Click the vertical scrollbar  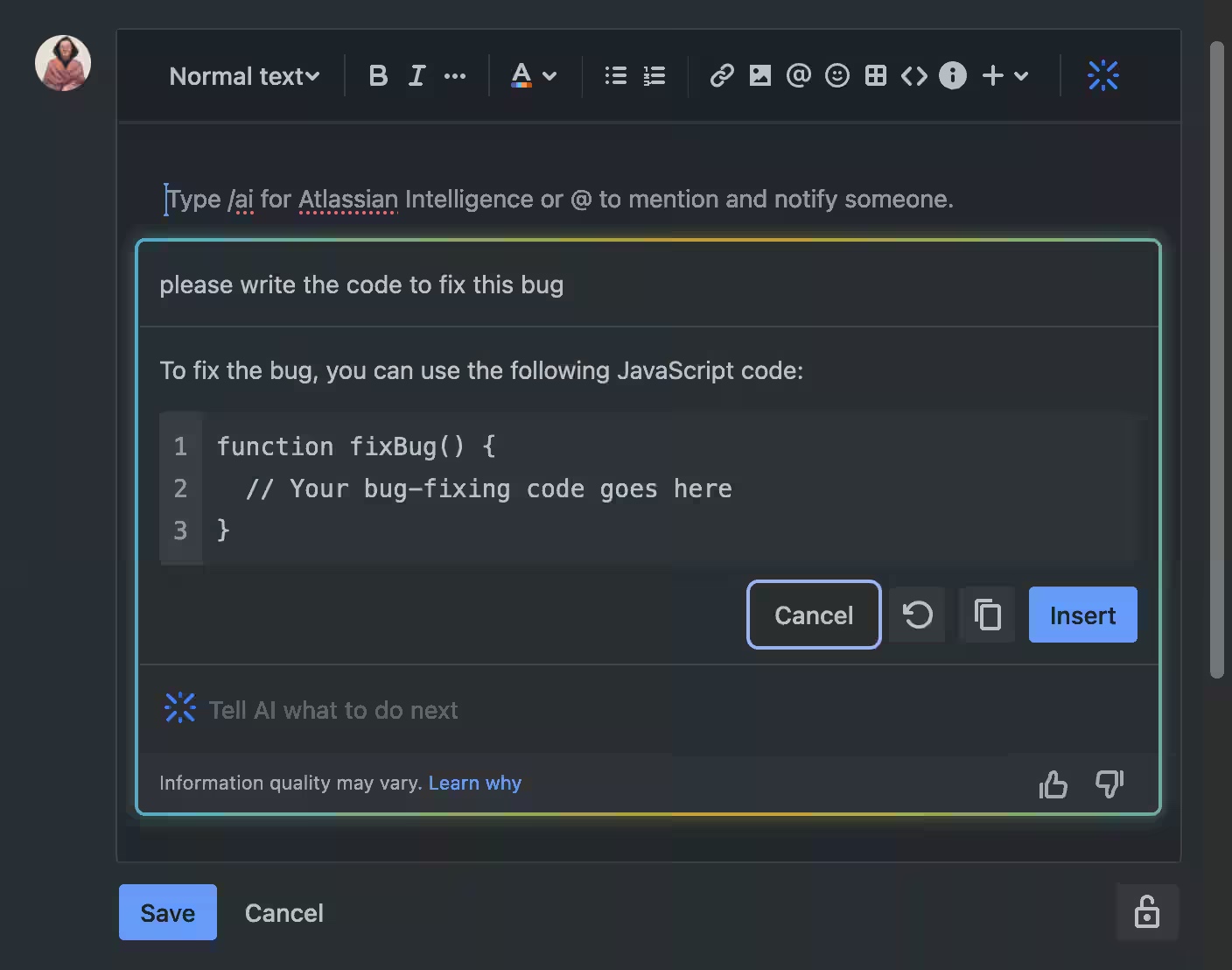coord(1216,359)
